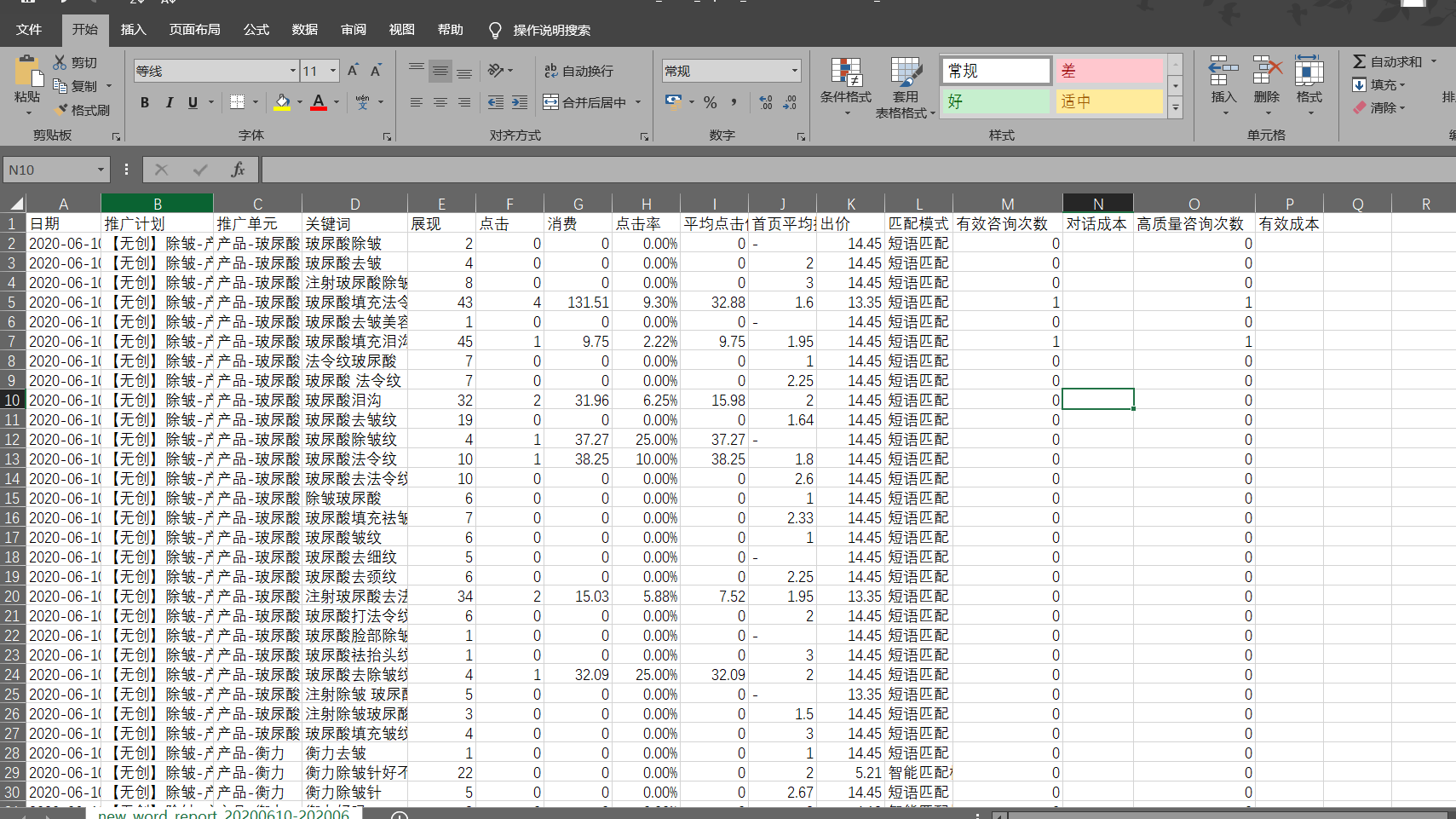
Task: Click AutoSum (自动求和) button
Action: click(x=1388, y=61)
